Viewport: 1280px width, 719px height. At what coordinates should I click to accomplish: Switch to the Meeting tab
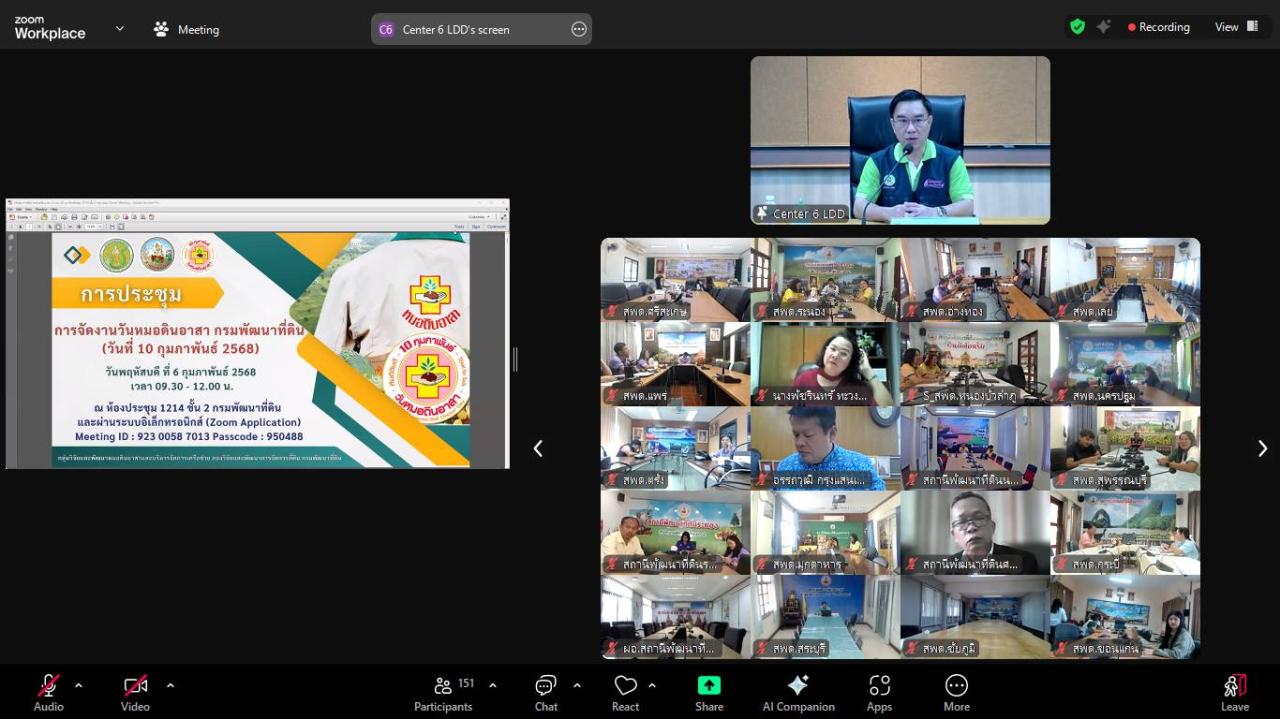186,29
